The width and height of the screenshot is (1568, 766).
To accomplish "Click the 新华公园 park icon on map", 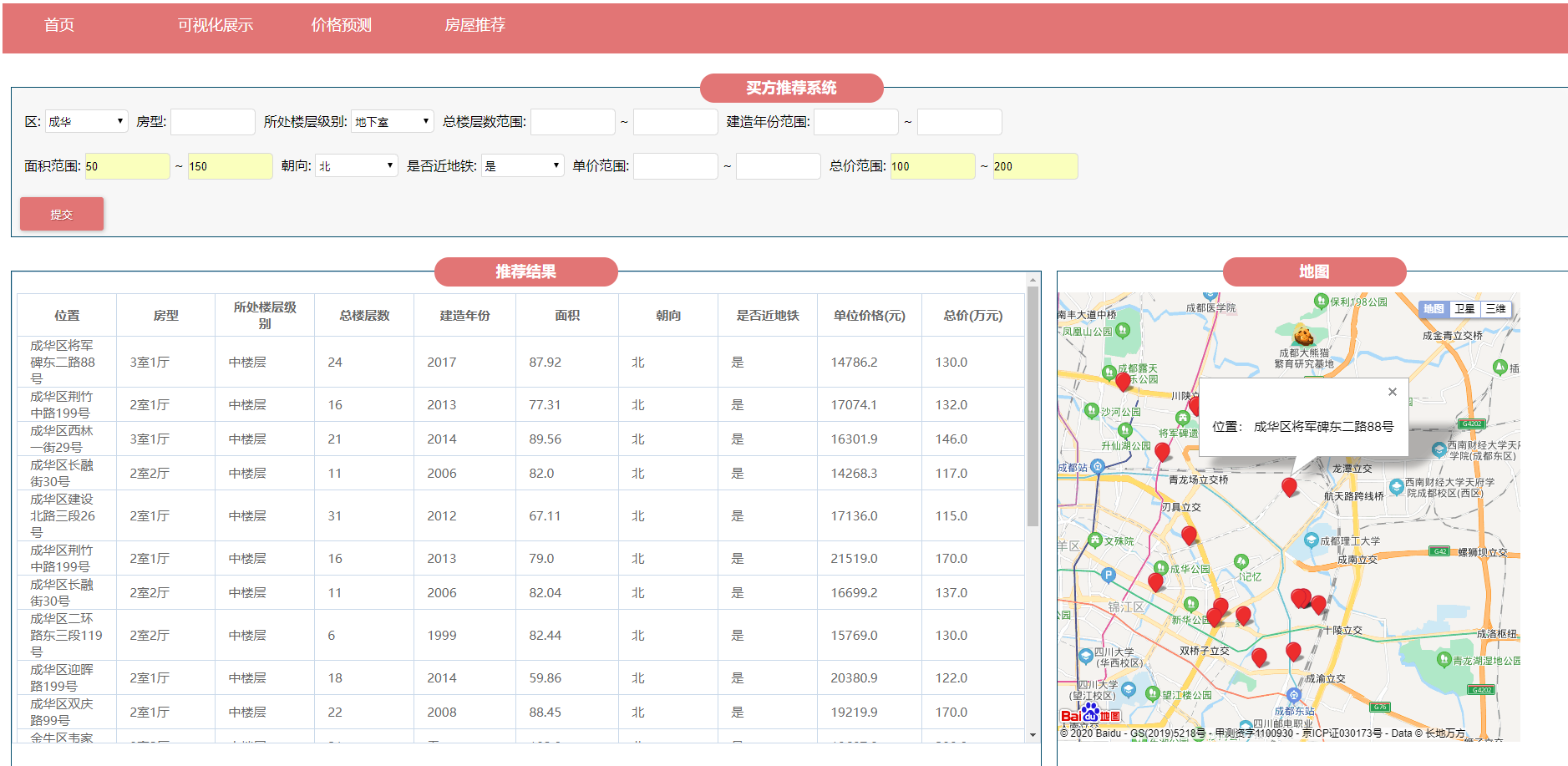I will 1191,604.
